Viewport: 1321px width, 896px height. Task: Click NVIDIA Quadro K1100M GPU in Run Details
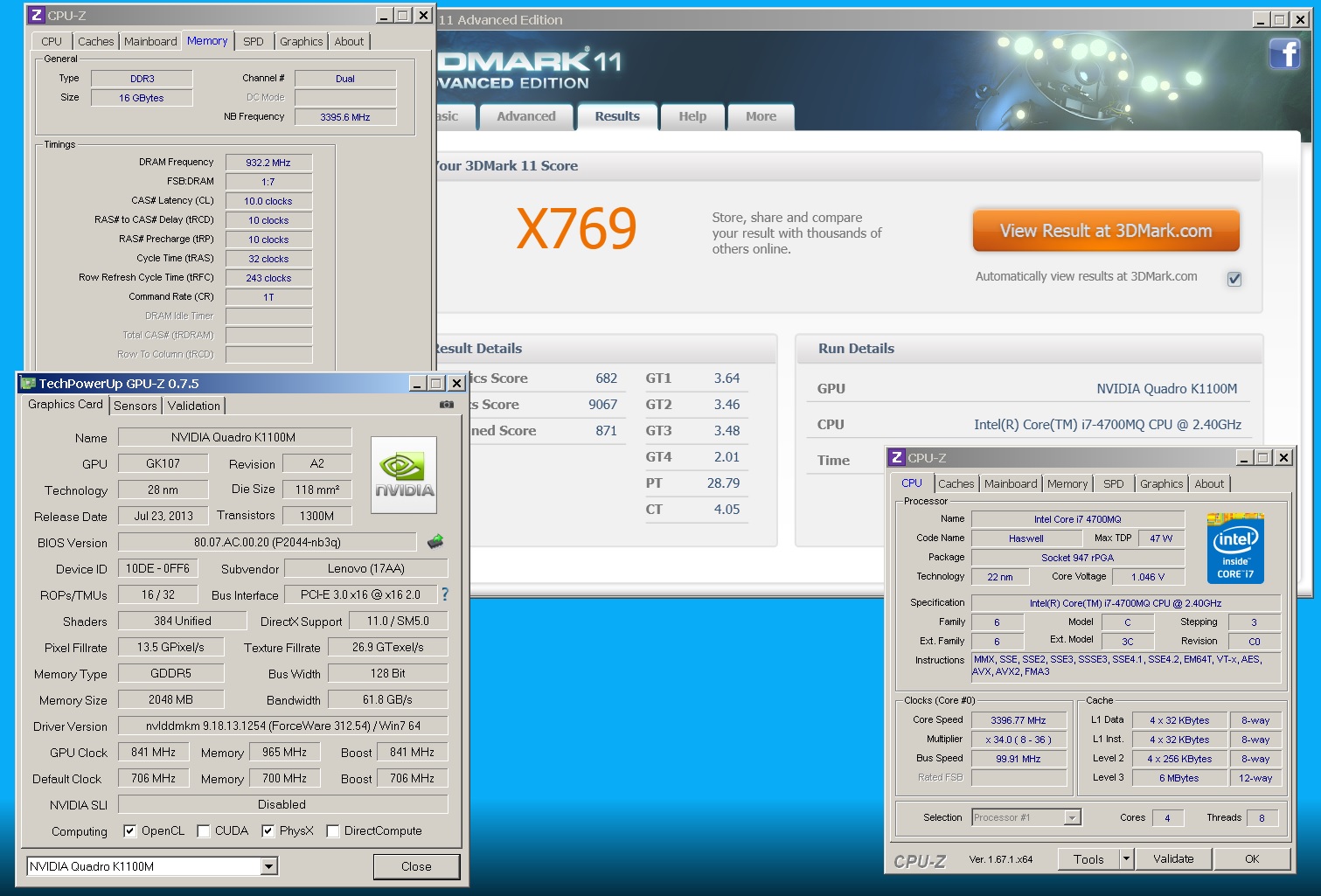1167,388
